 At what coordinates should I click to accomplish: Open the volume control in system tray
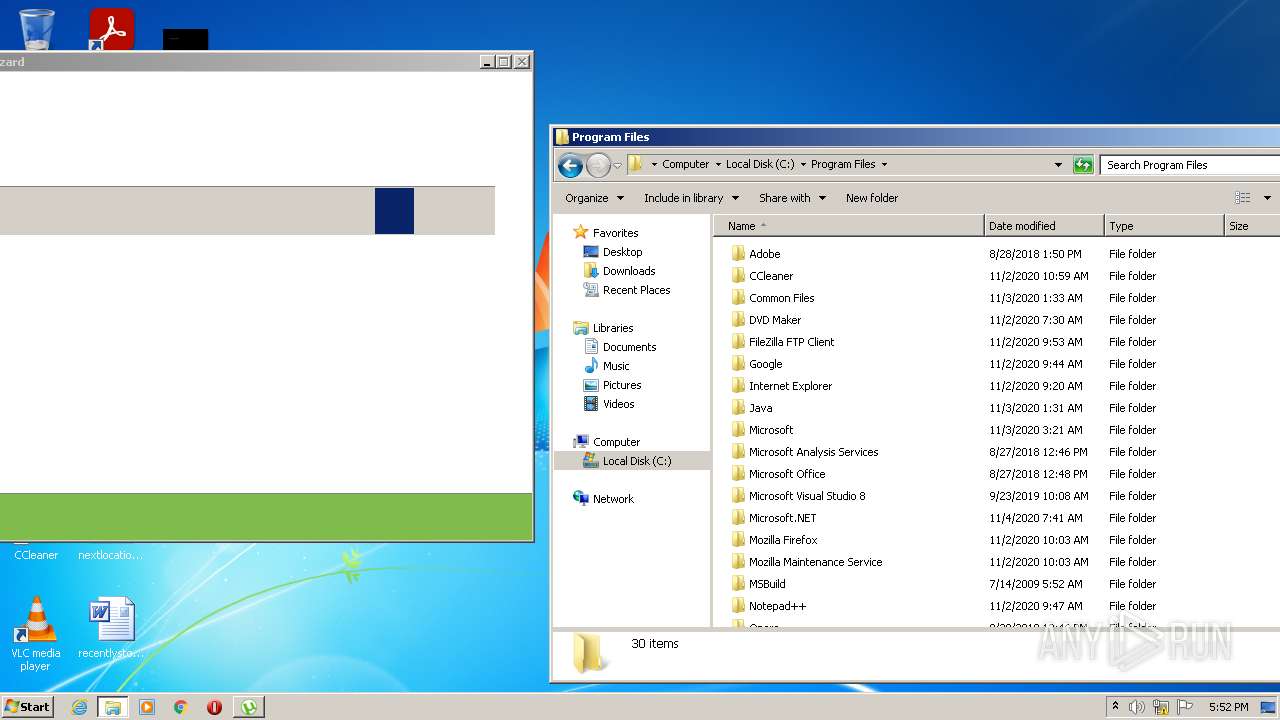coord(1137,707)
